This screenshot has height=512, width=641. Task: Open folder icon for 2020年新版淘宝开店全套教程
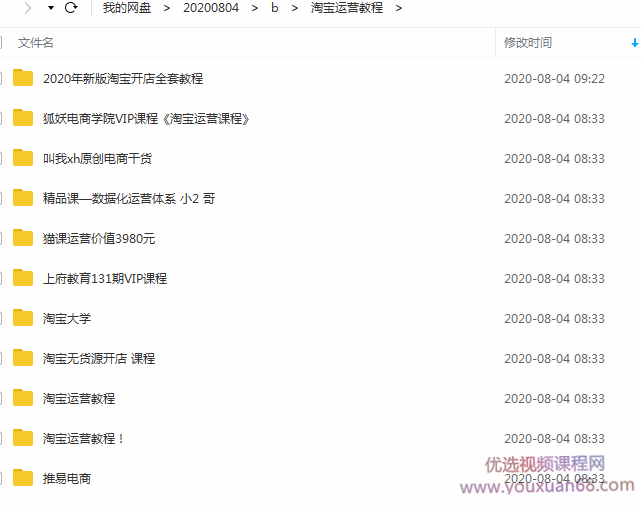23,78
